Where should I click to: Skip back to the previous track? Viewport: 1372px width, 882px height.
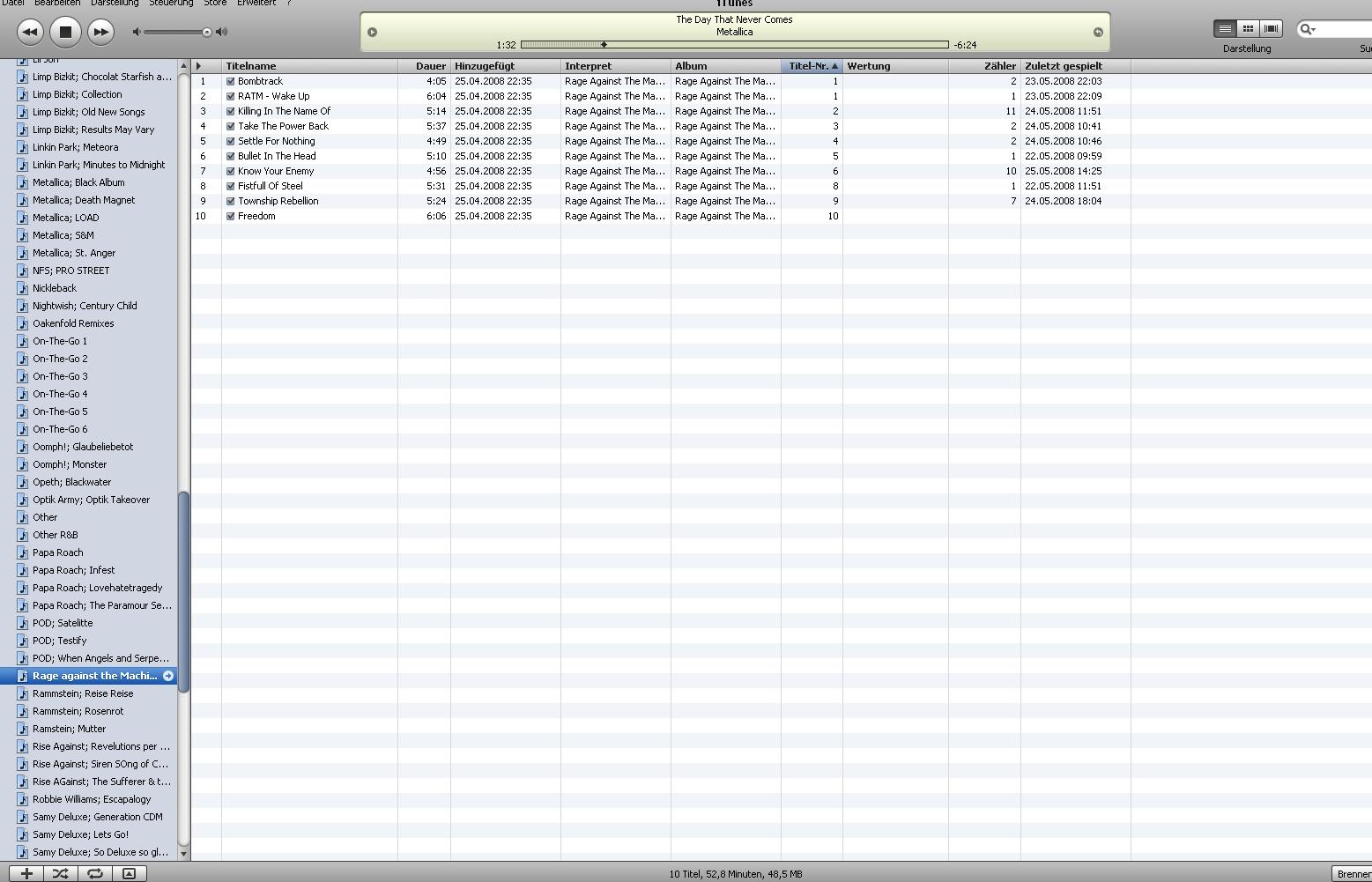click(x=30, y=33)
